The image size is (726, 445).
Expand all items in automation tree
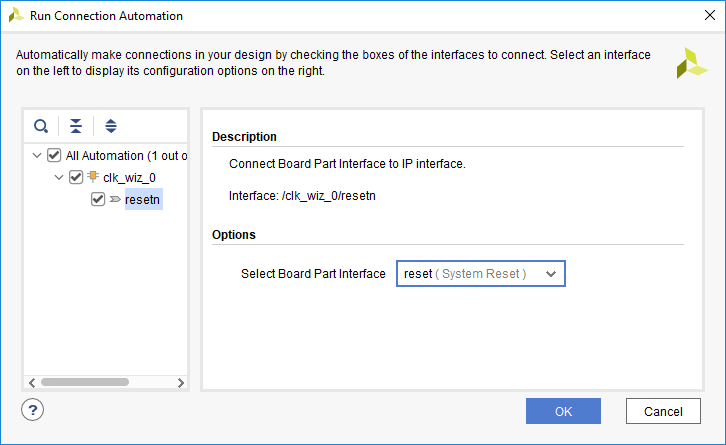pyautogui.click(x=111, y=125)
